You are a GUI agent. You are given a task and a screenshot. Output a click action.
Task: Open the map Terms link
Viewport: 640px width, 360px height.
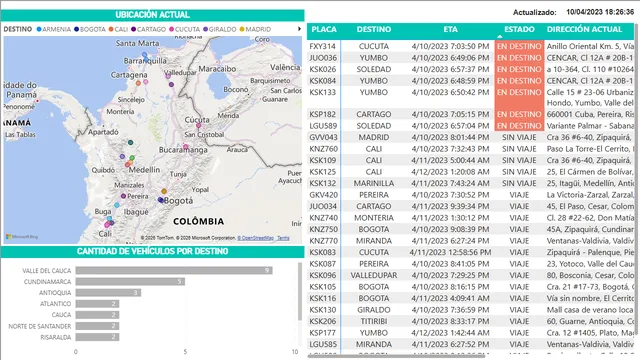283,238
